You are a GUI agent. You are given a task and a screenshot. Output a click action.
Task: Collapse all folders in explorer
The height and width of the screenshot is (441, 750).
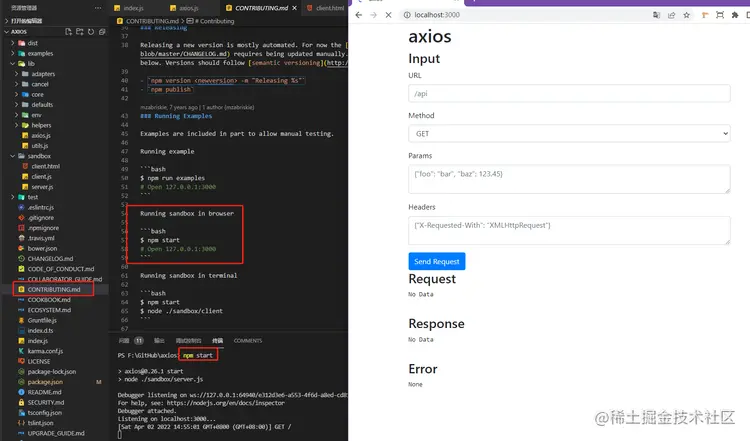click(x=102, y=32)
